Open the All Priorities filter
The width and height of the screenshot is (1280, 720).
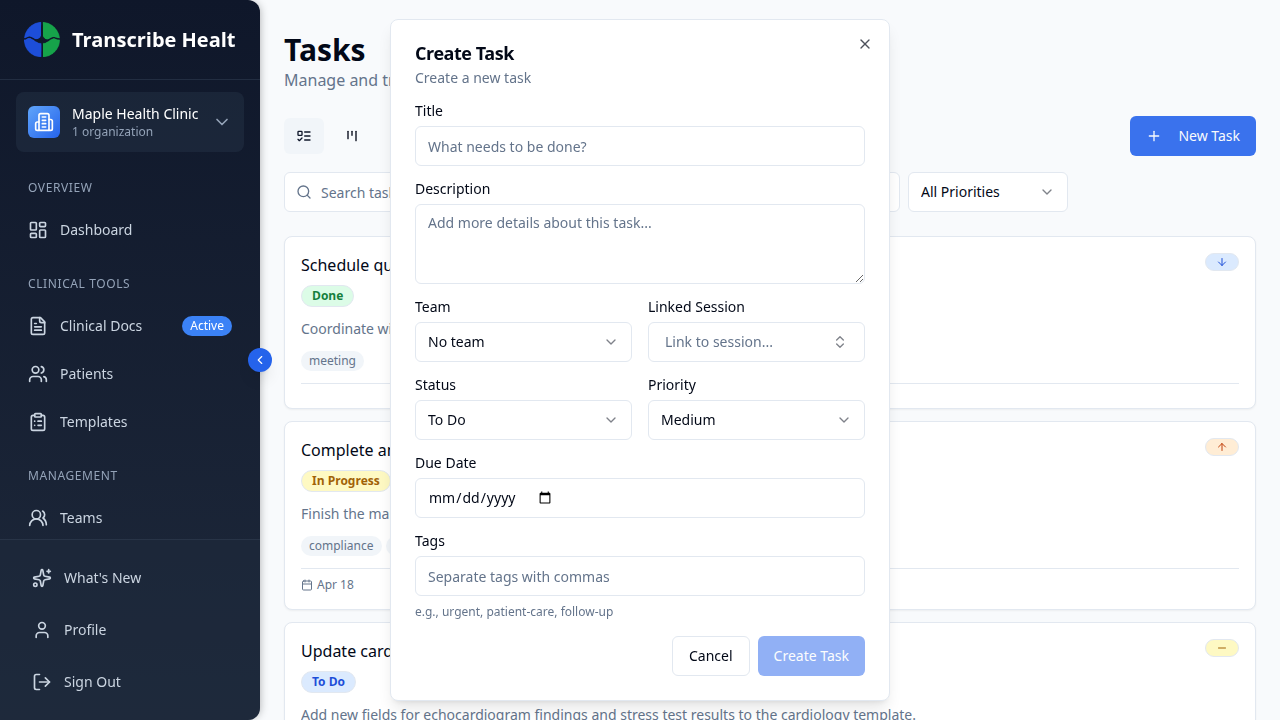pyautogui.click(x=986, y=191)
